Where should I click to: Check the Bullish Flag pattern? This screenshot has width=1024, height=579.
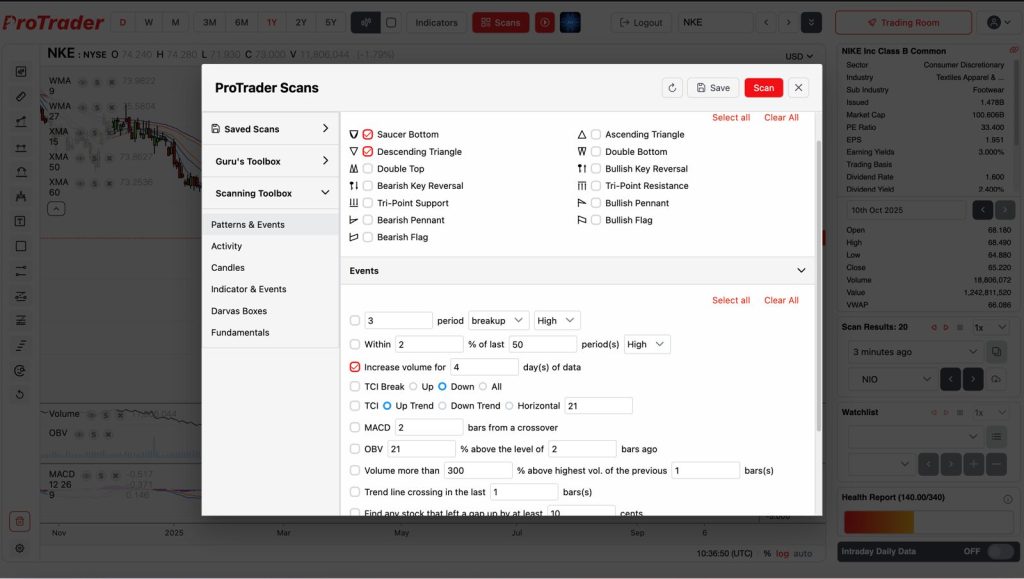click(596, 220)
